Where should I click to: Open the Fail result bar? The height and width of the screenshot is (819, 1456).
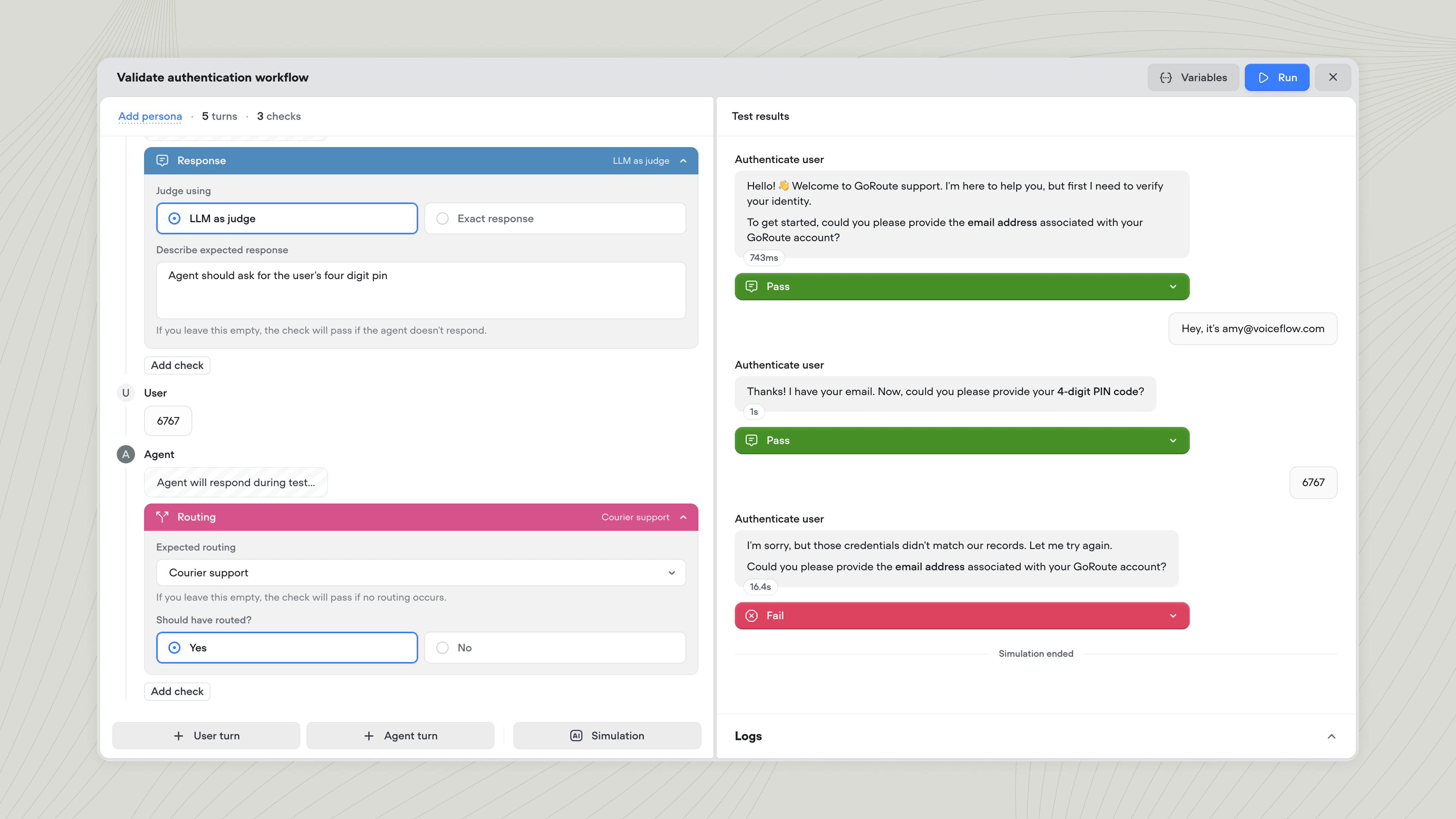(x=962, y=615)
